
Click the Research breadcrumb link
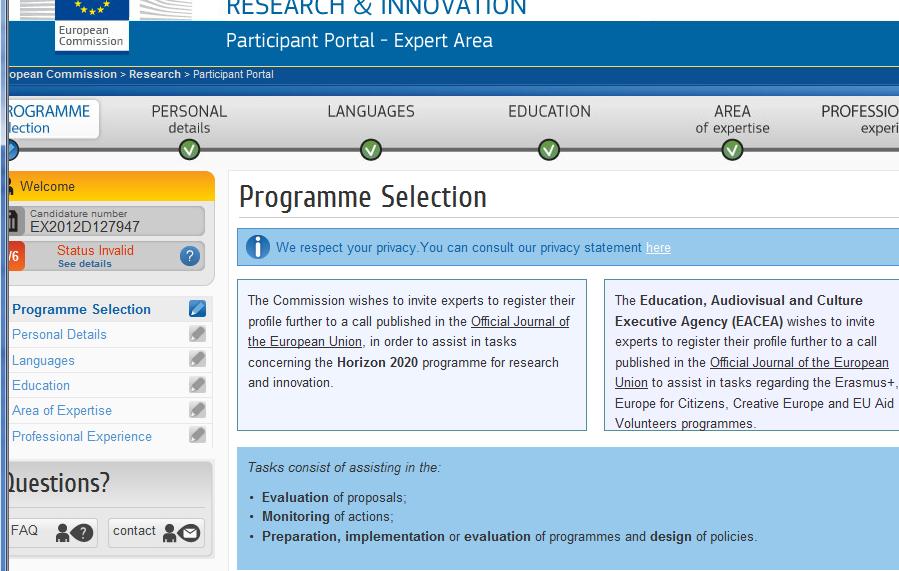[155, 74]
